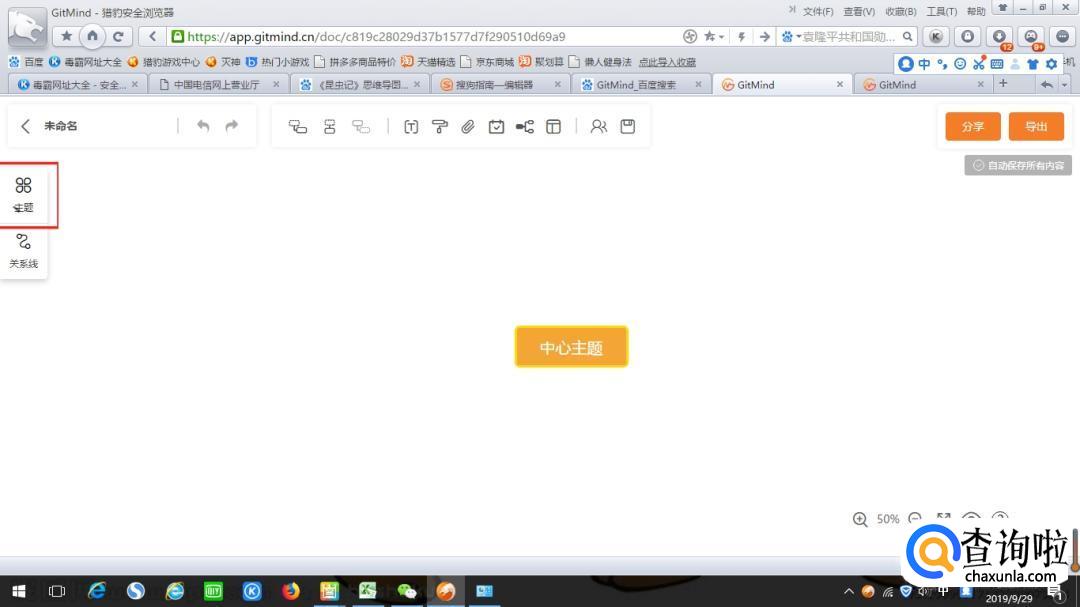The height and width of the screenshot is (607, 1080).
Task: Click the browser favorites star button
Action: point(66,37)
